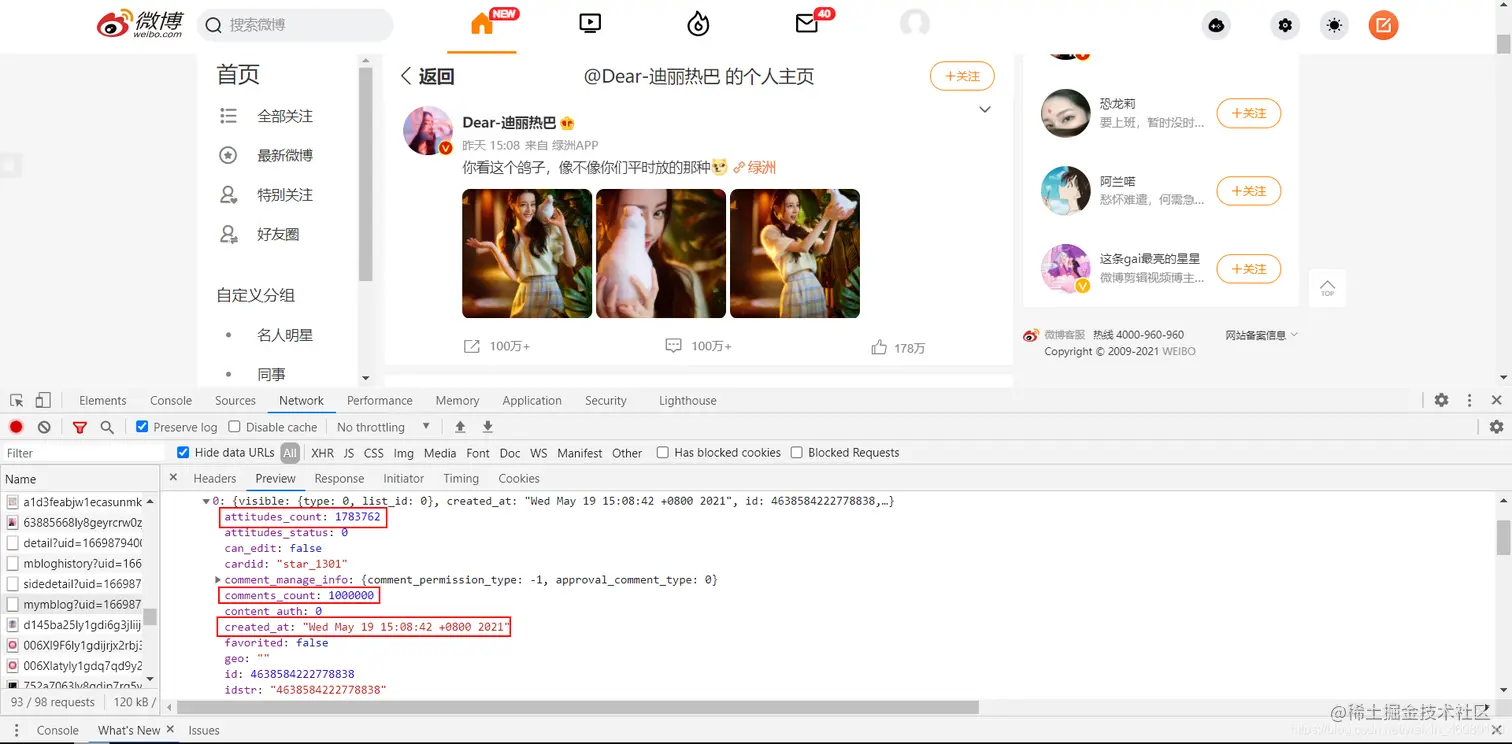Screen dimensions: 1512x744
Task: Click the orange compose post icon
Action: click(x=1383, y=26)
